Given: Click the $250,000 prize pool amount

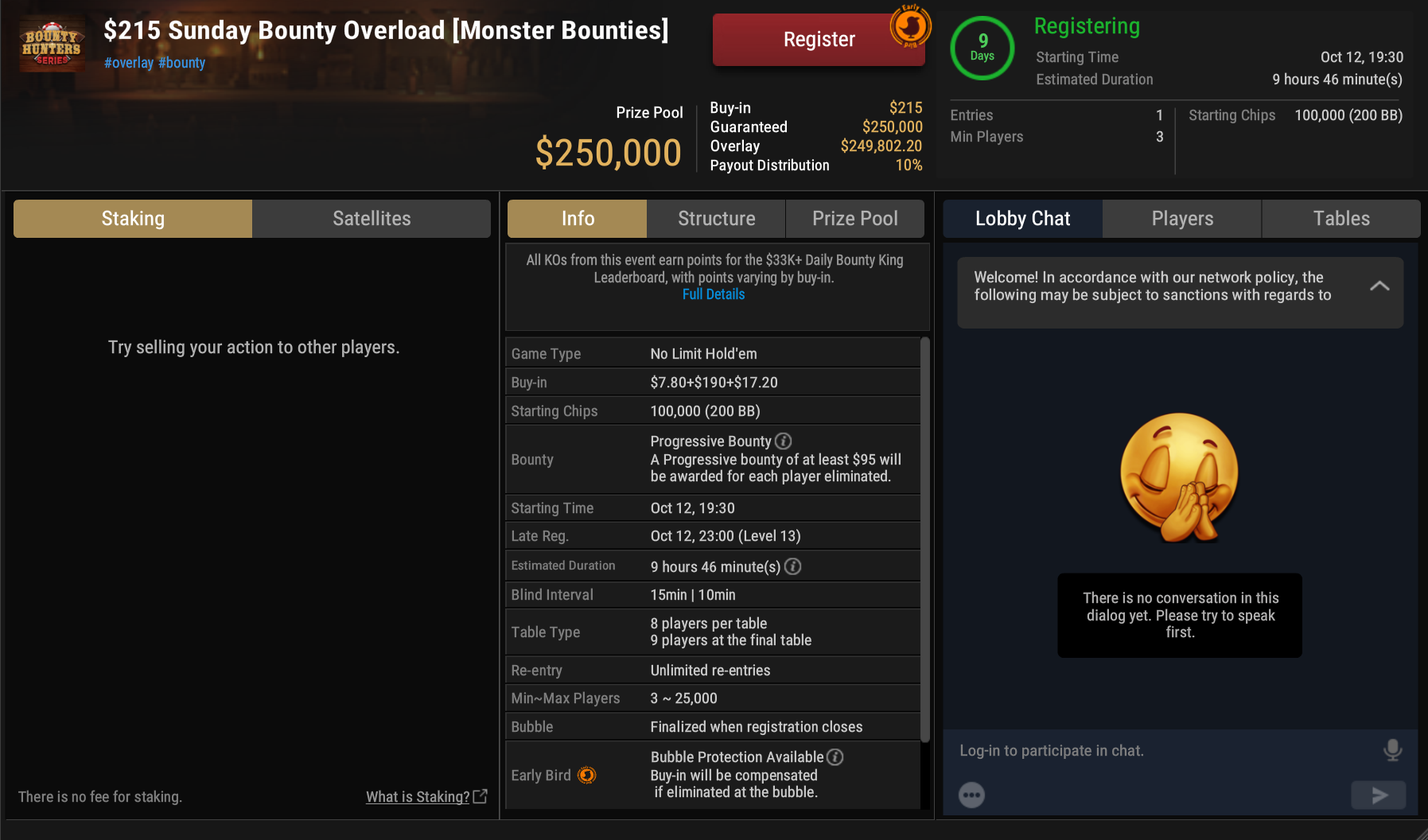Looking at the screenshot, I should pyautogui.click(x=609, y=153).
